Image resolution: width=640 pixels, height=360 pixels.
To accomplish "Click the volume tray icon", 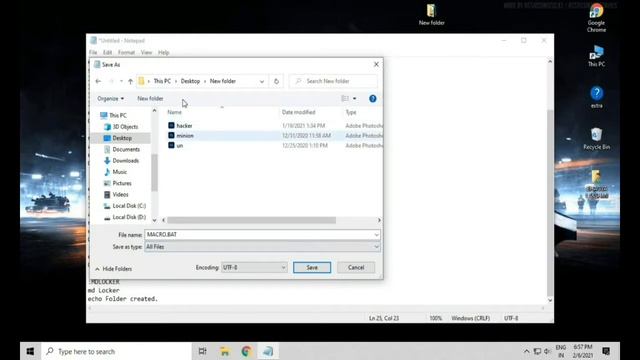I will (x=547, y=351).
